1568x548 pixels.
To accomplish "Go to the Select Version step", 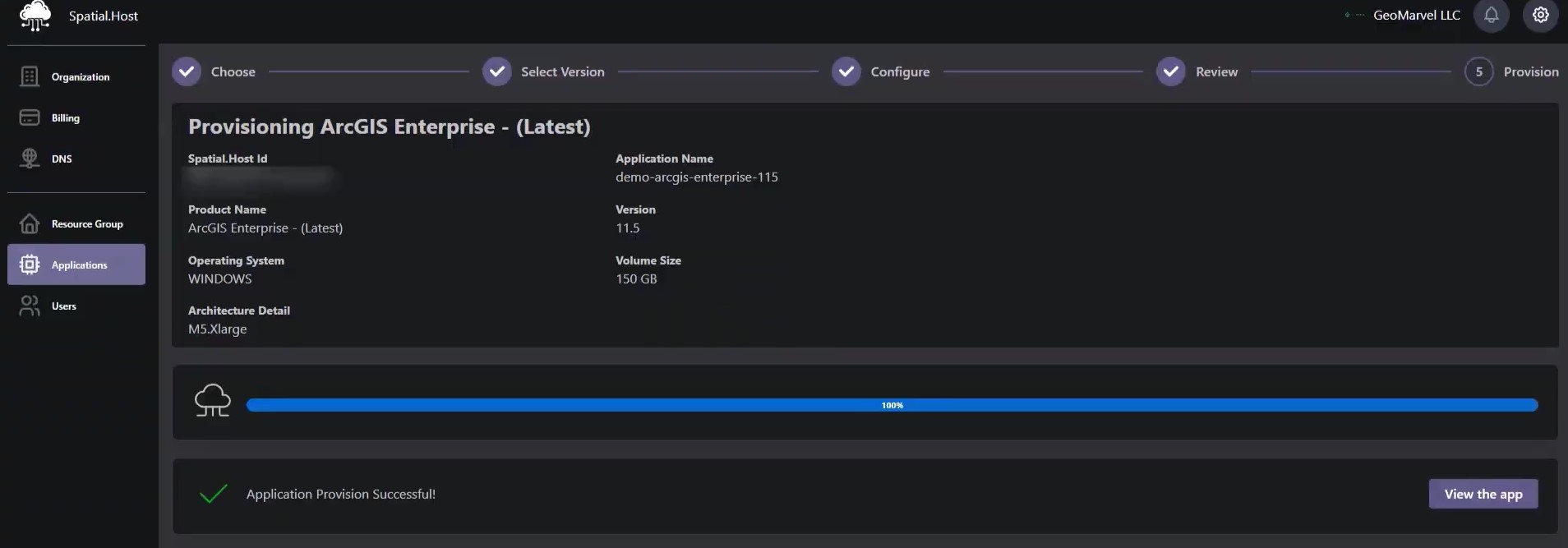I will [x=497, y=71].
